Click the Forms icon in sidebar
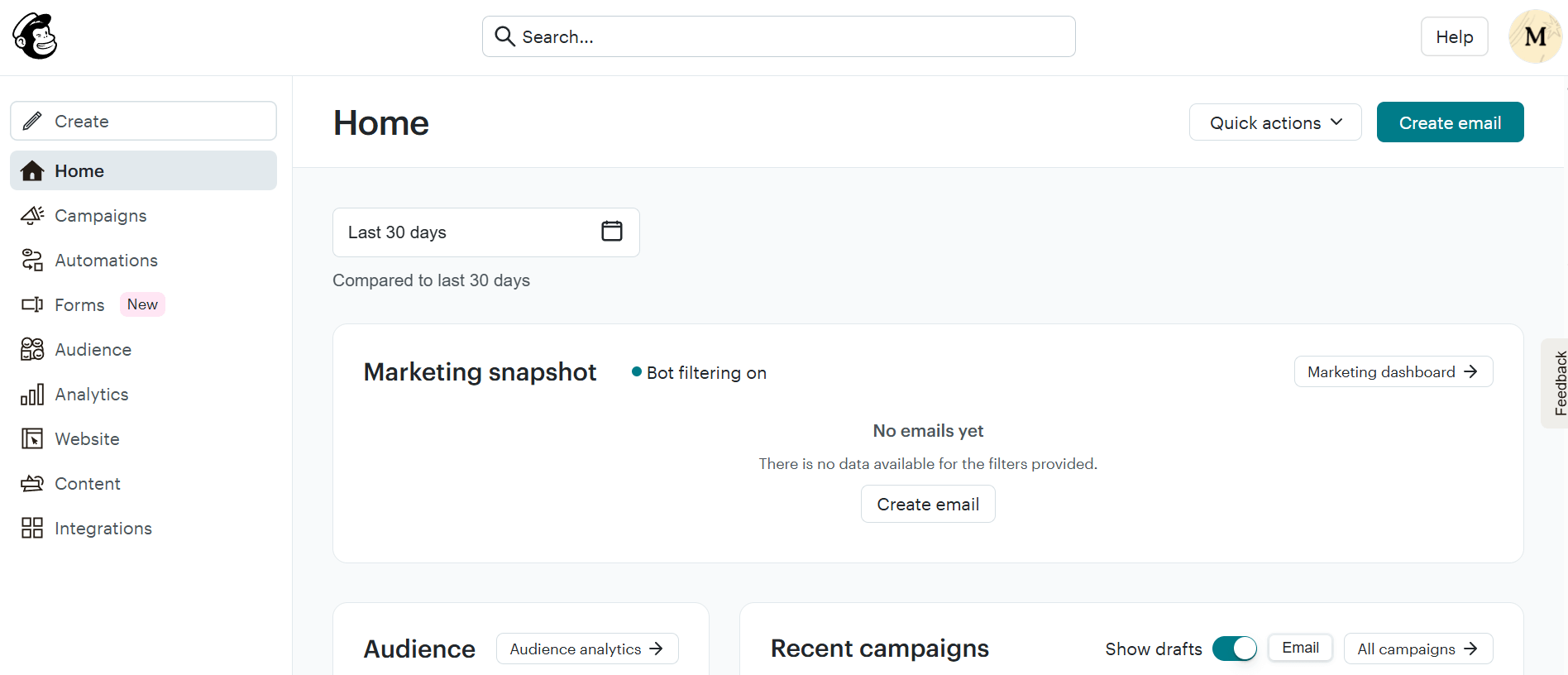Image resolution: width=1568 pixels, height=675 pixels. (31, 304)
